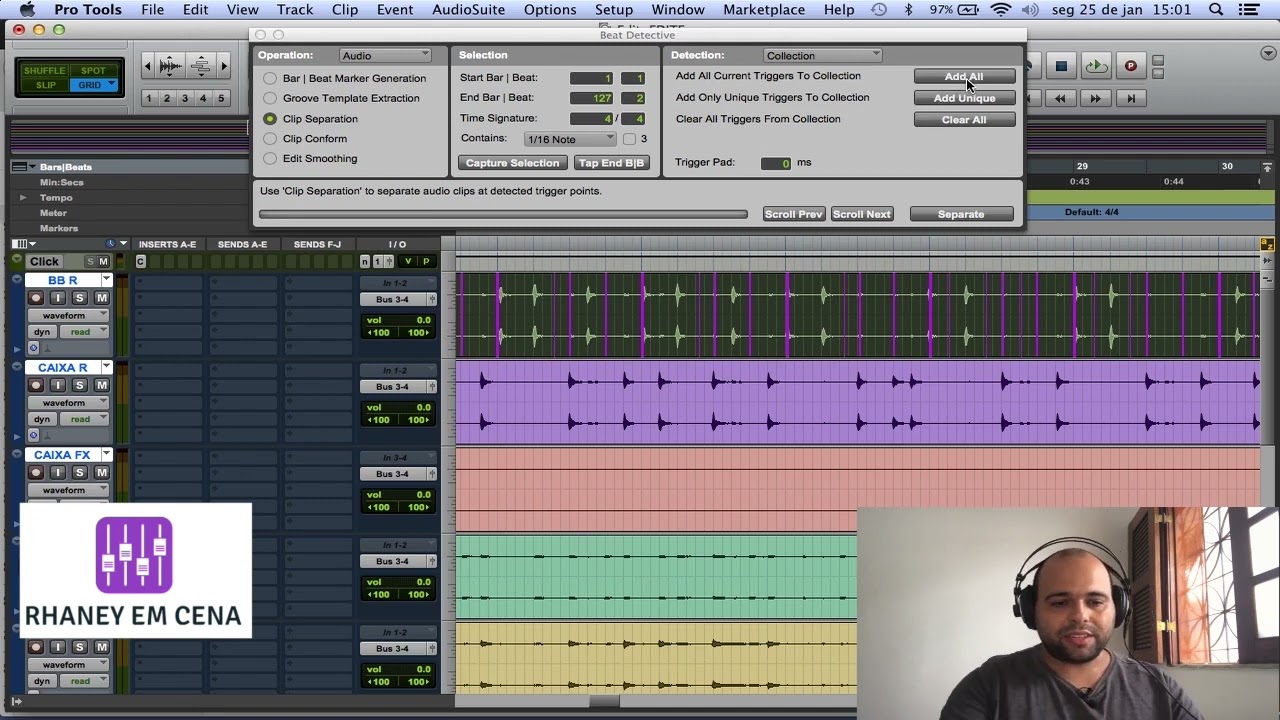Recall zoom preset 5
Viewport: 1280px width, 720px height.
pyautogui.click(x=221, y=98)
